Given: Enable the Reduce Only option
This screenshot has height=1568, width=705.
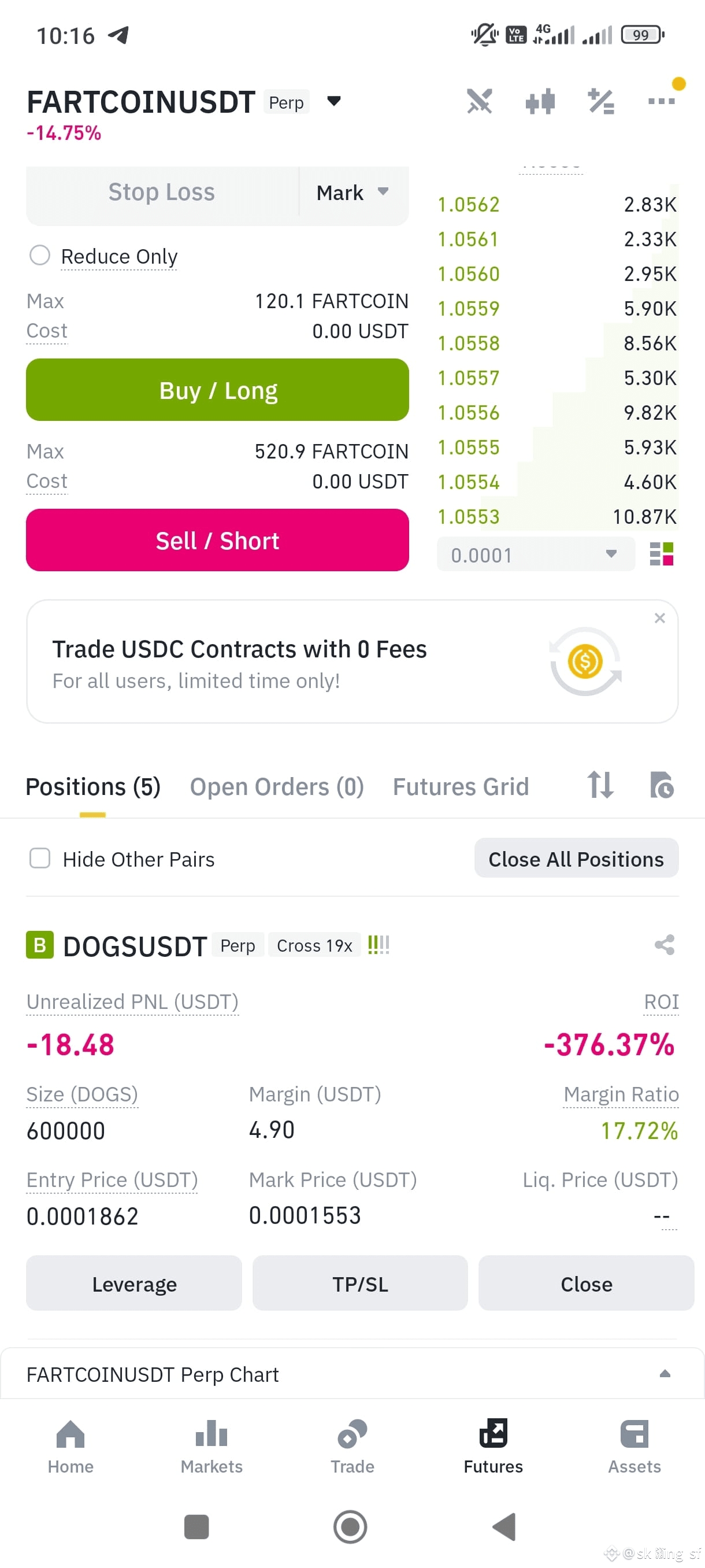Looking at the screenshot, I should pos(40,255).
